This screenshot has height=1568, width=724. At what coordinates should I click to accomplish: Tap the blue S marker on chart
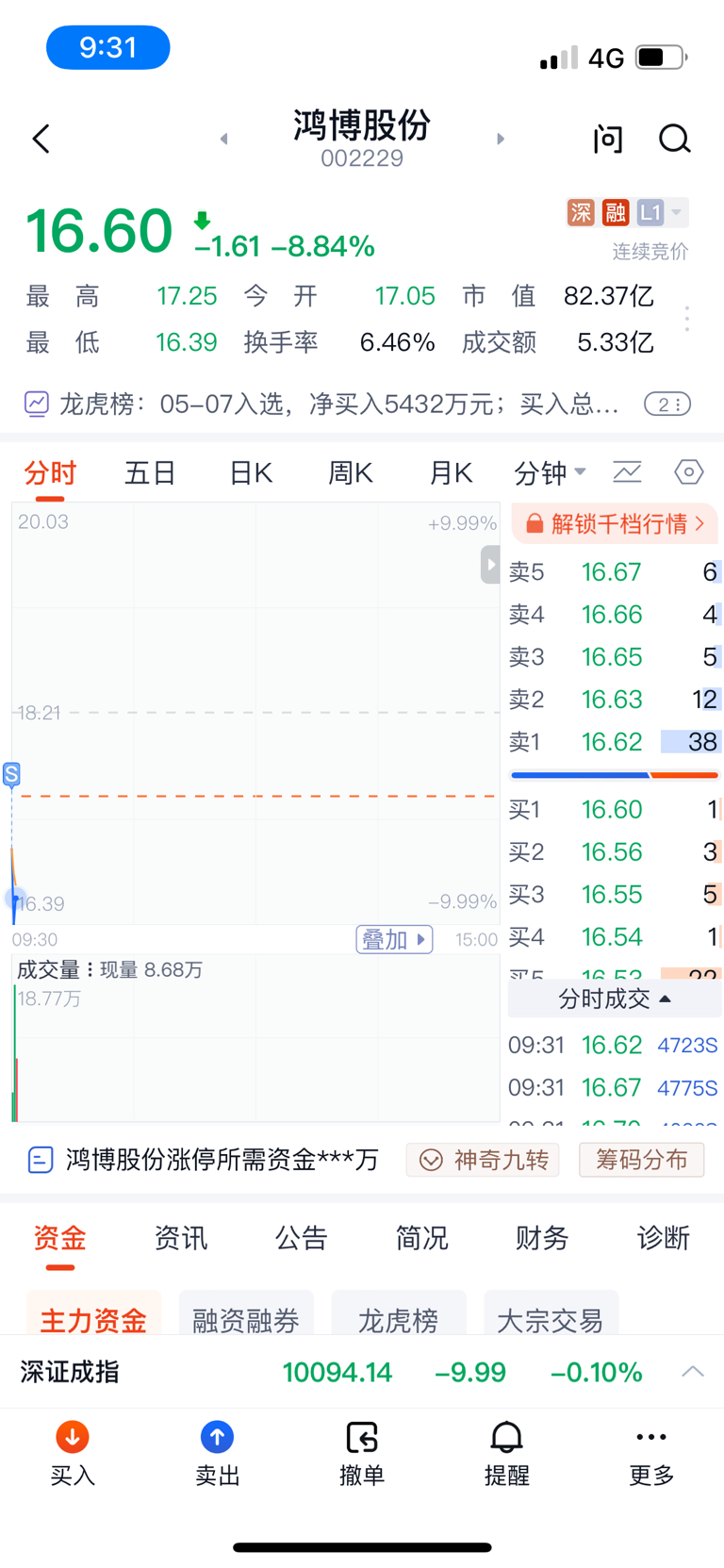(x=11, y=774)
